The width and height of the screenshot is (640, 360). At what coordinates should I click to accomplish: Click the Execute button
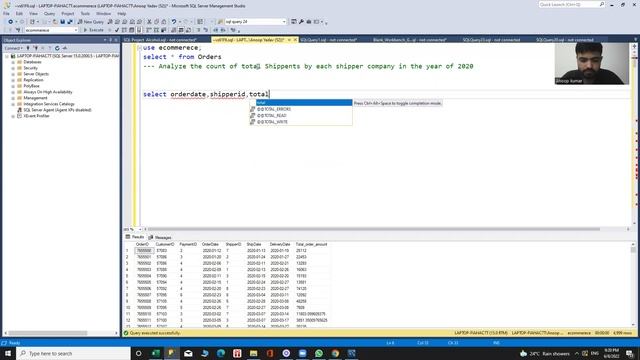point(93,30)
